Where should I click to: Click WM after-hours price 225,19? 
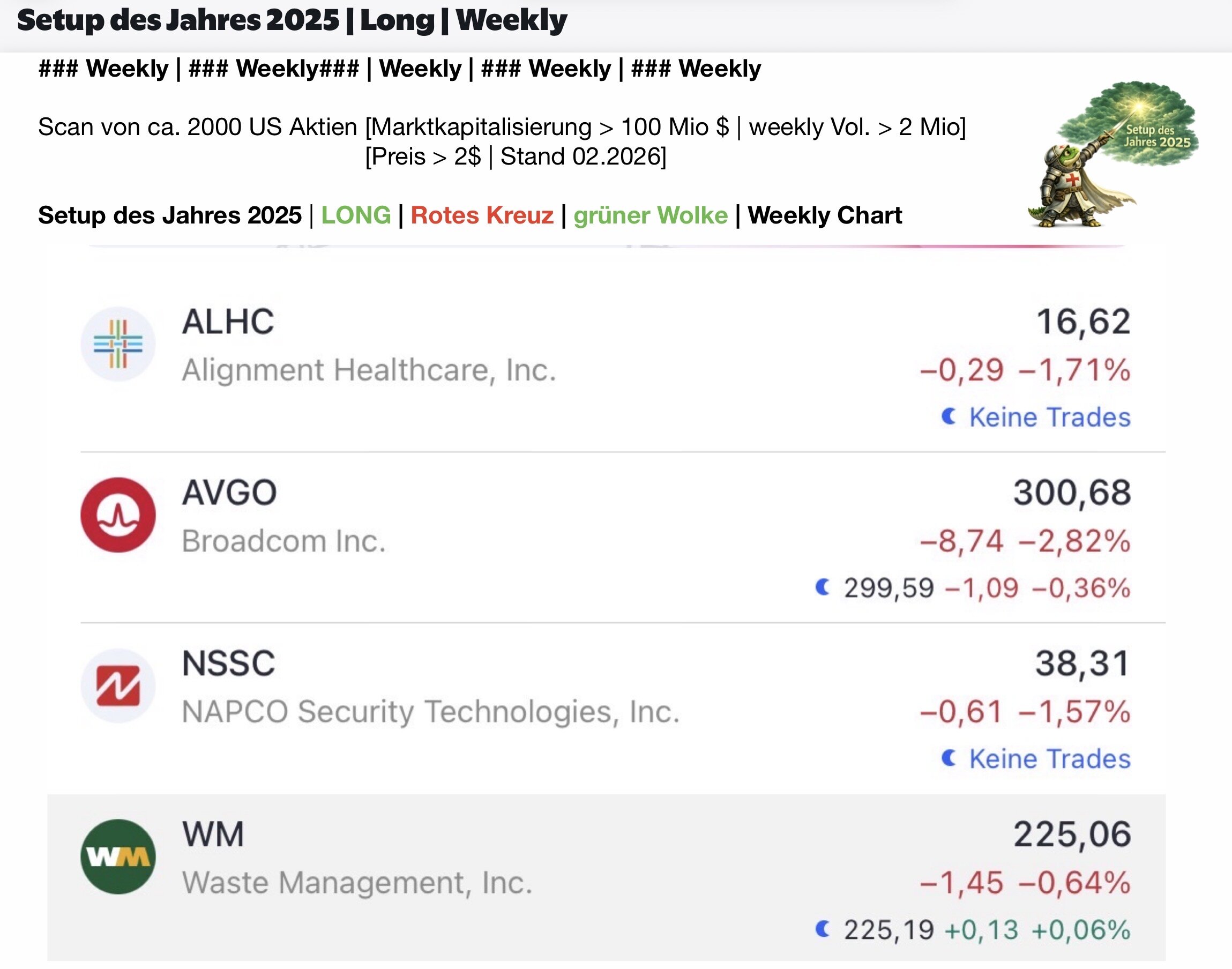coord(888,930)
